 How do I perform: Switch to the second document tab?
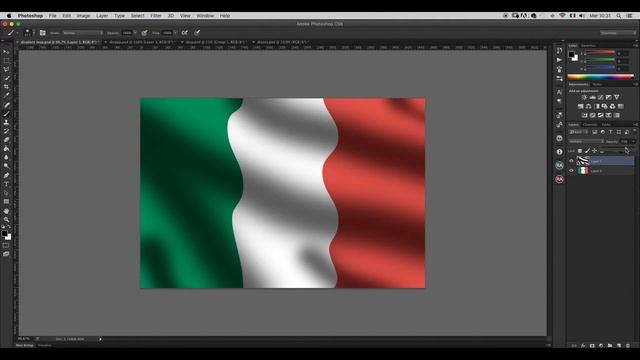141,42
